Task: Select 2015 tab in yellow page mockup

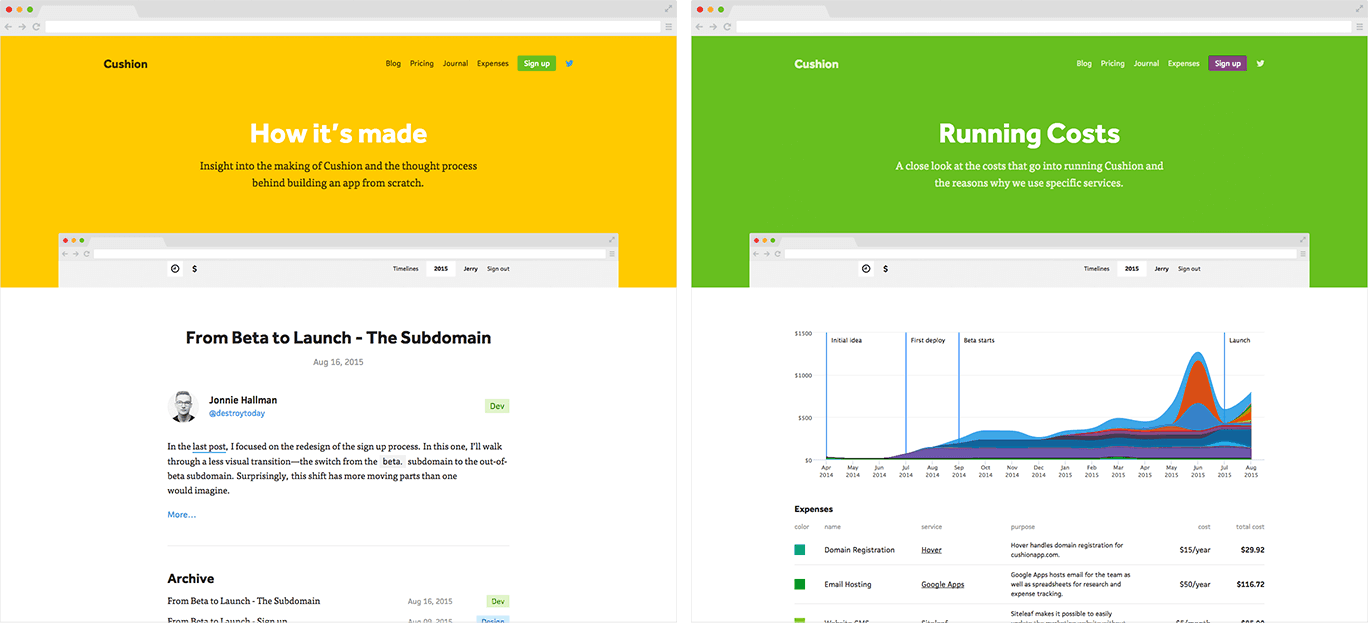Action: pos(441,269)
